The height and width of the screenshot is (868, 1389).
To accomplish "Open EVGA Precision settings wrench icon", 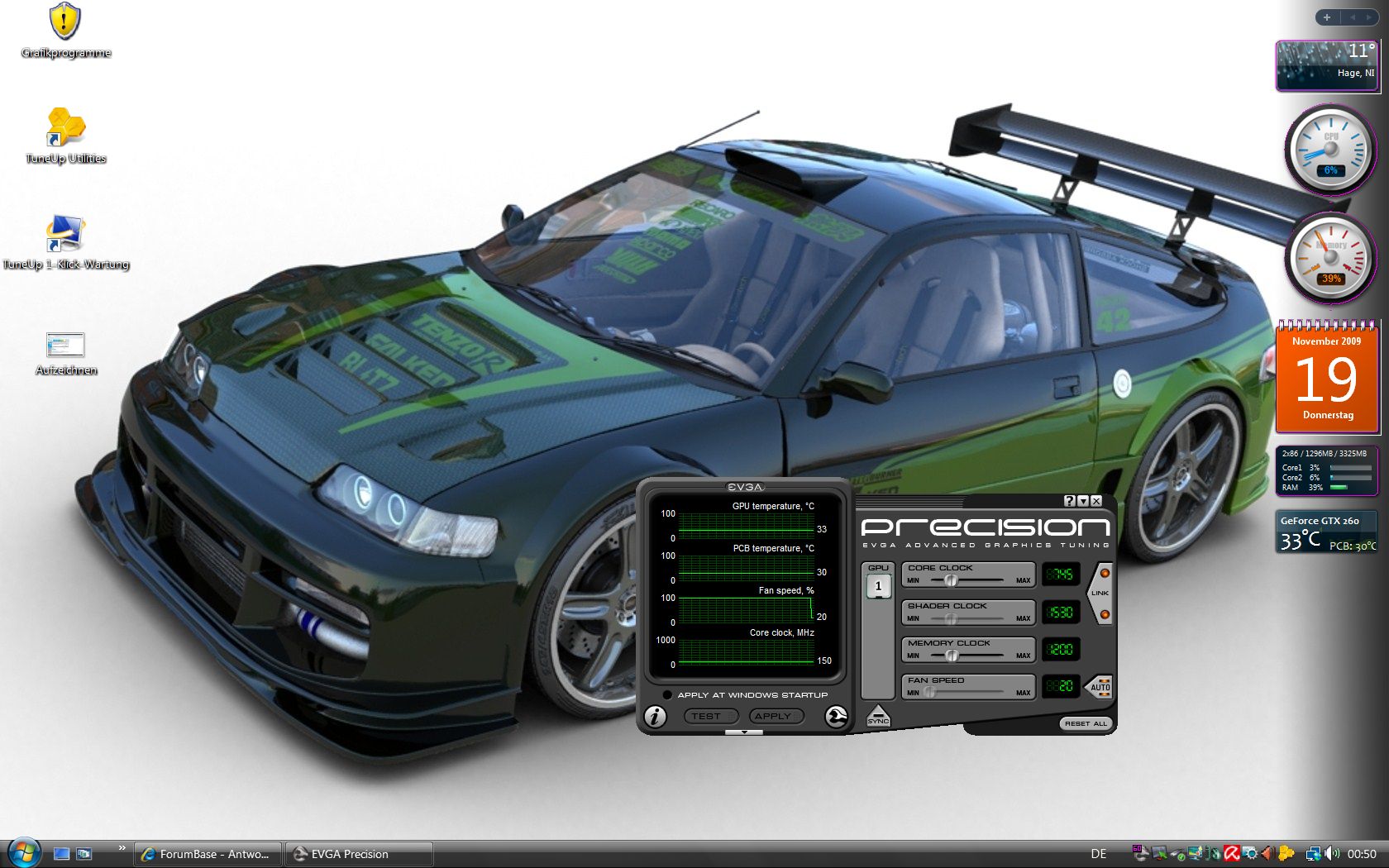I will 836,717.
